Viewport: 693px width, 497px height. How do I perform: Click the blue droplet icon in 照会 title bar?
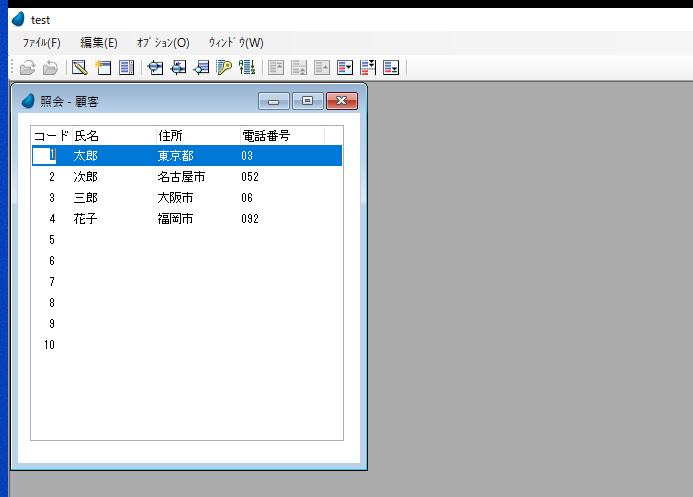(28, 101)
